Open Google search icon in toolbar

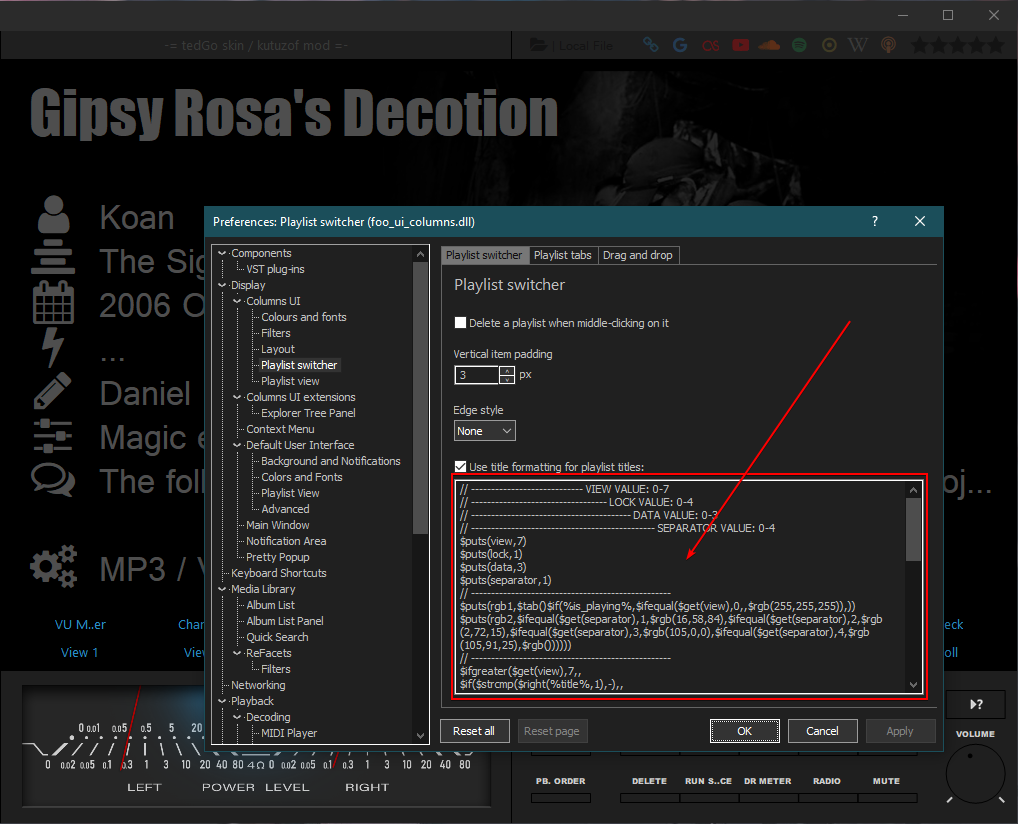pos(680,45)
